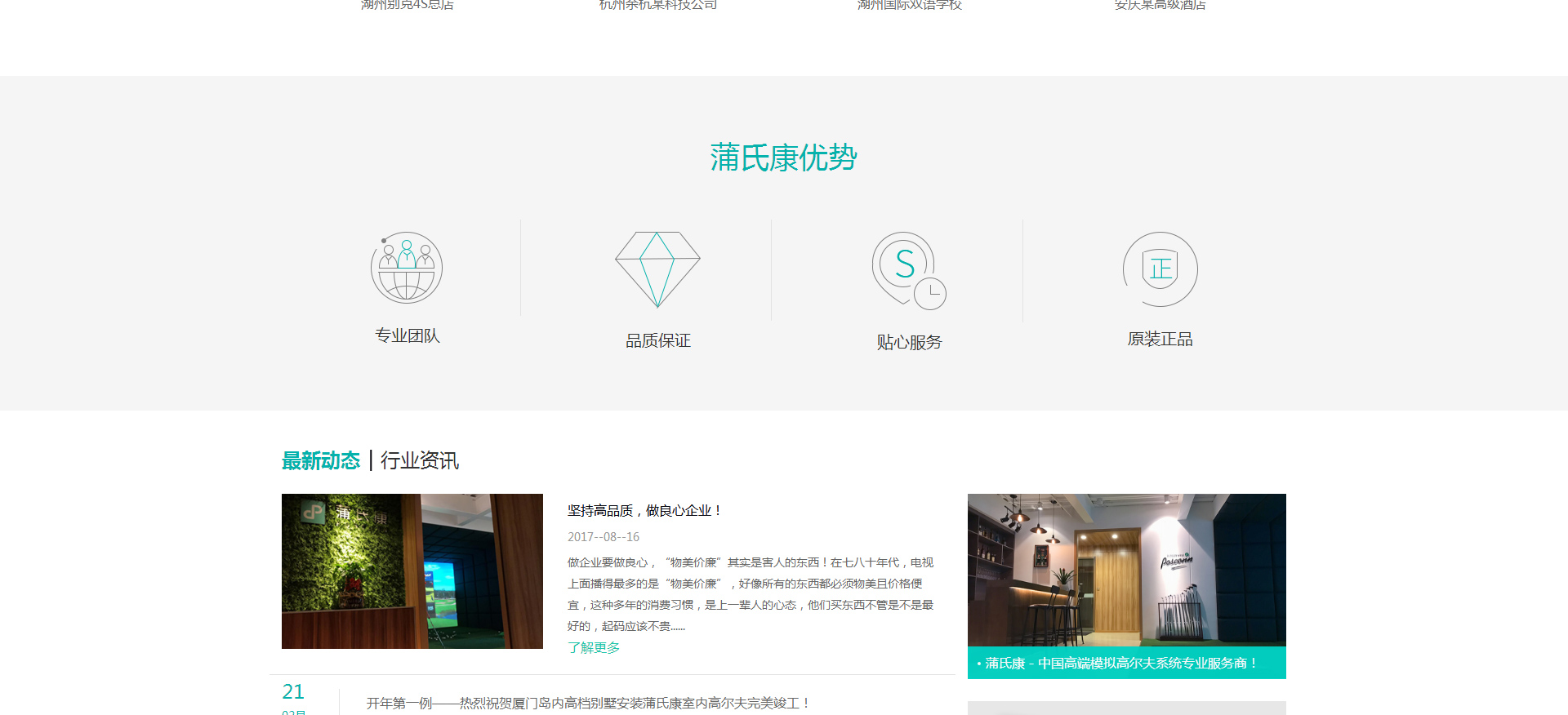Image resolution: width=1568 pixels, height=715 pixels.
Task: Click the date number 21
Action: [x=293, y=691]
